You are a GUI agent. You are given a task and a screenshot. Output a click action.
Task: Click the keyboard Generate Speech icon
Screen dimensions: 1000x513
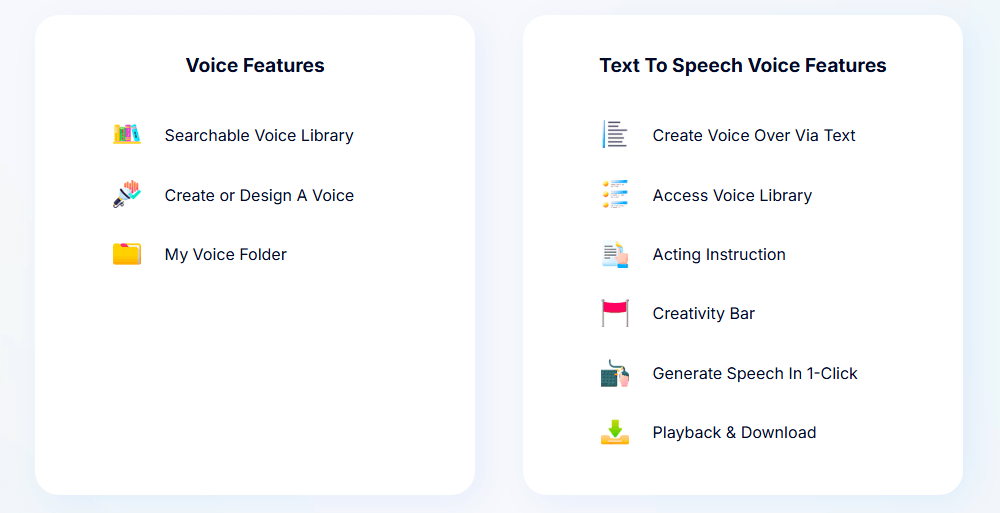click(x=615, y=373)
